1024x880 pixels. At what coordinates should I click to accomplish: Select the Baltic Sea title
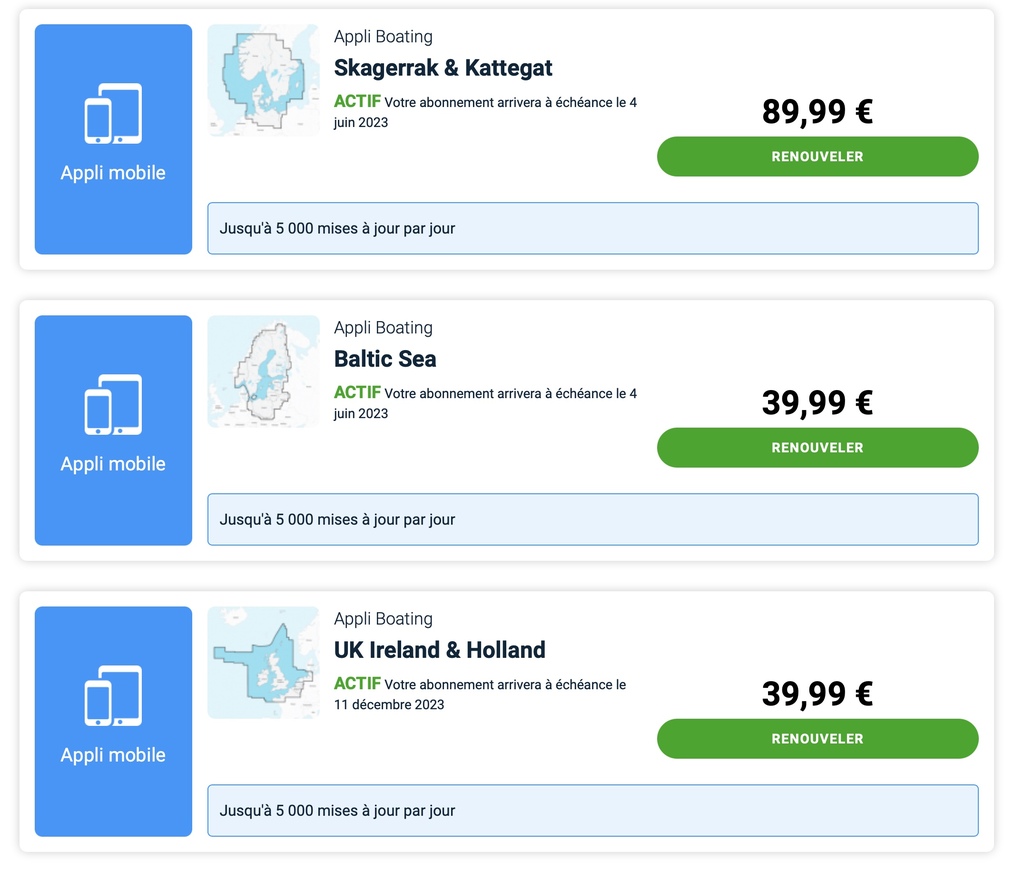pyautogui.click(x=385, y=359)
